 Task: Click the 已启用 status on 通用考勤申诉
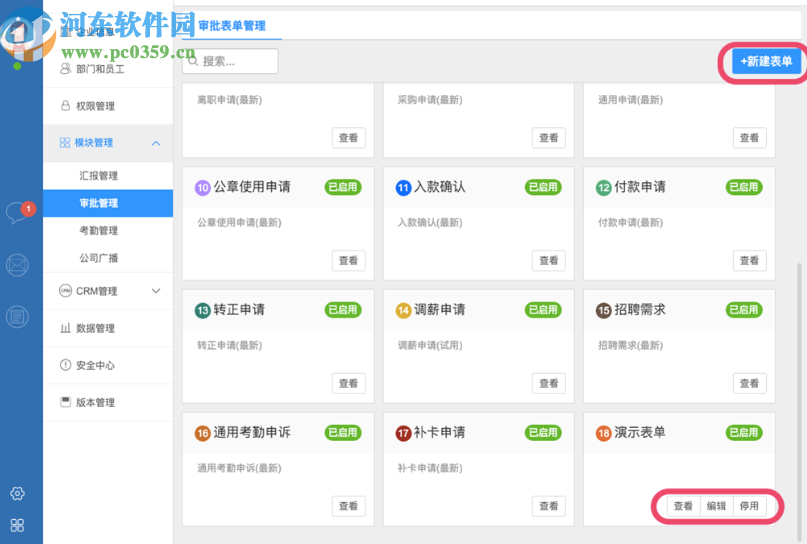[343, 433]
